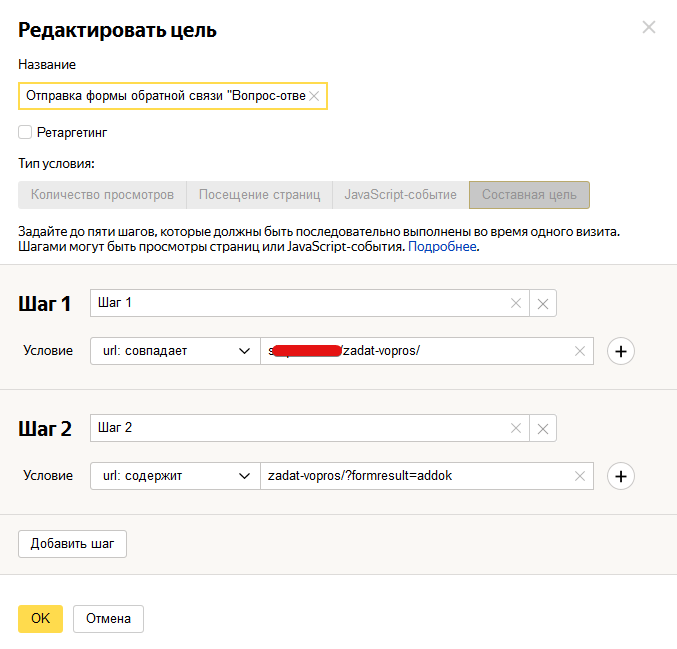Viewport: 677px width, 649px height.
Task: Enable the Ретаргетинг checkbox
Action: click(x=25, y=132)
